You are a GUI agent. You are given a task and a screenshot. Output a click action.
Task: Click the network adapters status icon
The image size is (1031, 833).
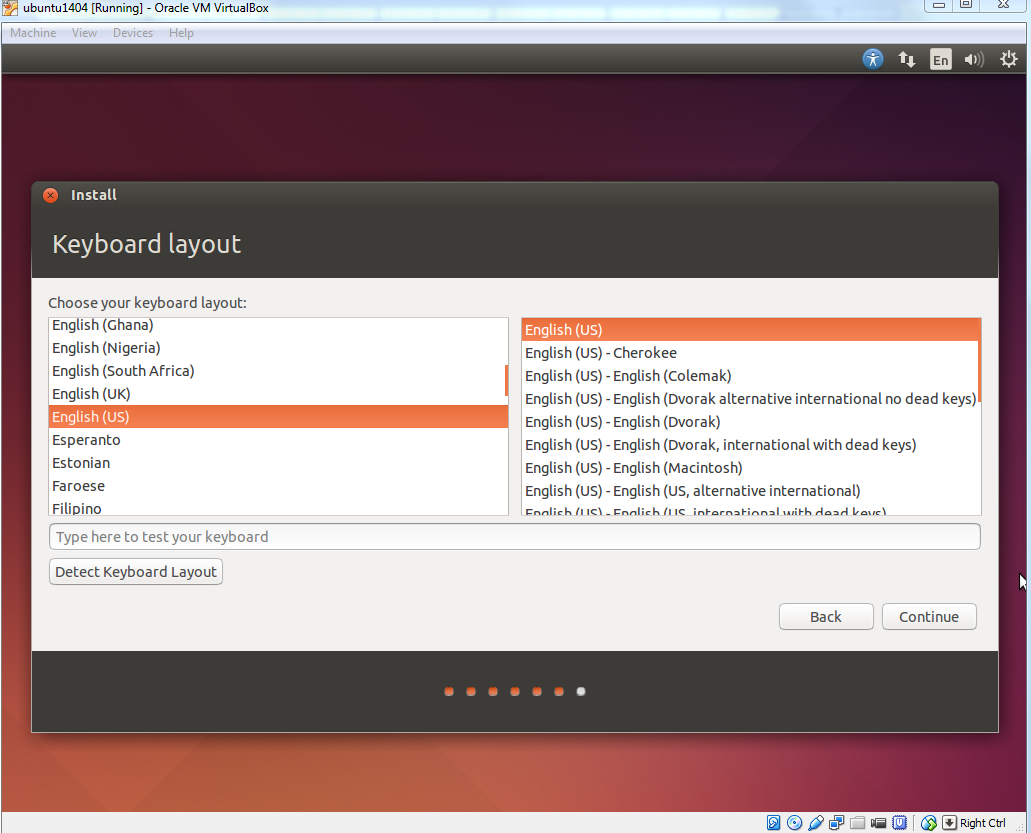click(x=836, y=822)
